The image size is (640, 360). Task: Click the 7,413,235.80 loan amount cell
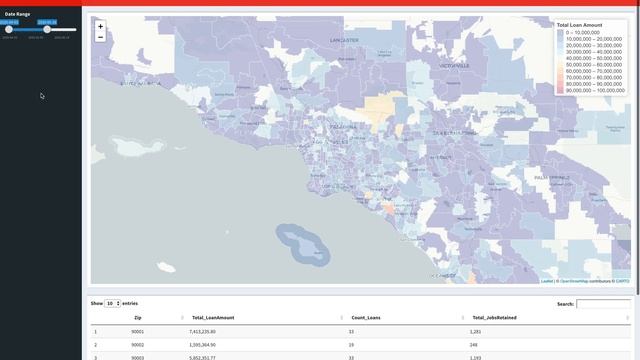pyautogui.click(x=202, y=332)
